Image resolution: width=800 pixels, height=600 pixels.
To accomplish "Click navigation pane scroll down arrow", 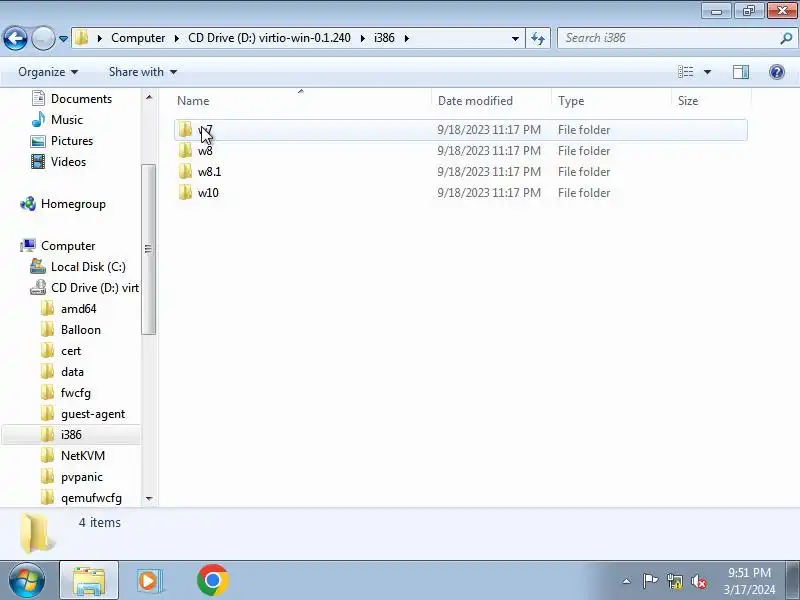I will tap(149, 498).
